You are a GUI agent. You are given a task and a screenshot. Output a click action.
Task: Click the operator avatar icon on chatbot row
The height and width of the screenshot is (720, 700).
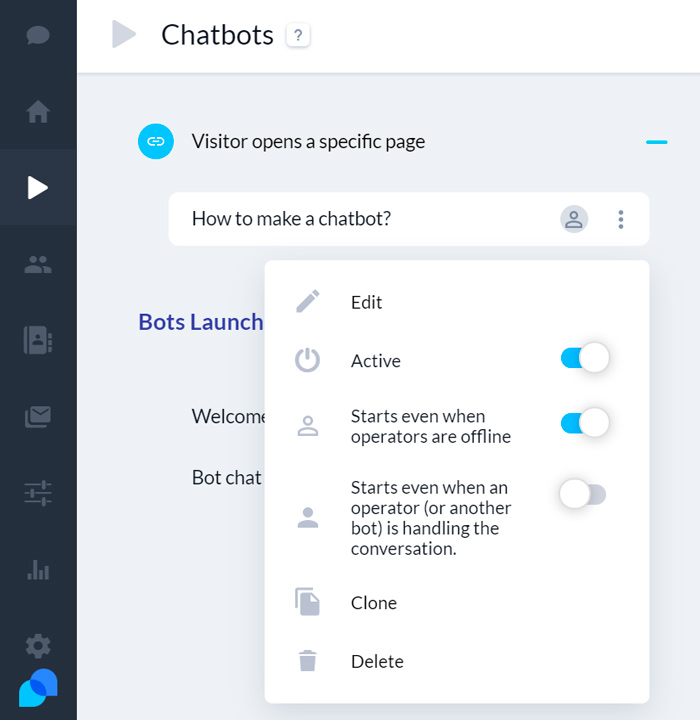574,219
